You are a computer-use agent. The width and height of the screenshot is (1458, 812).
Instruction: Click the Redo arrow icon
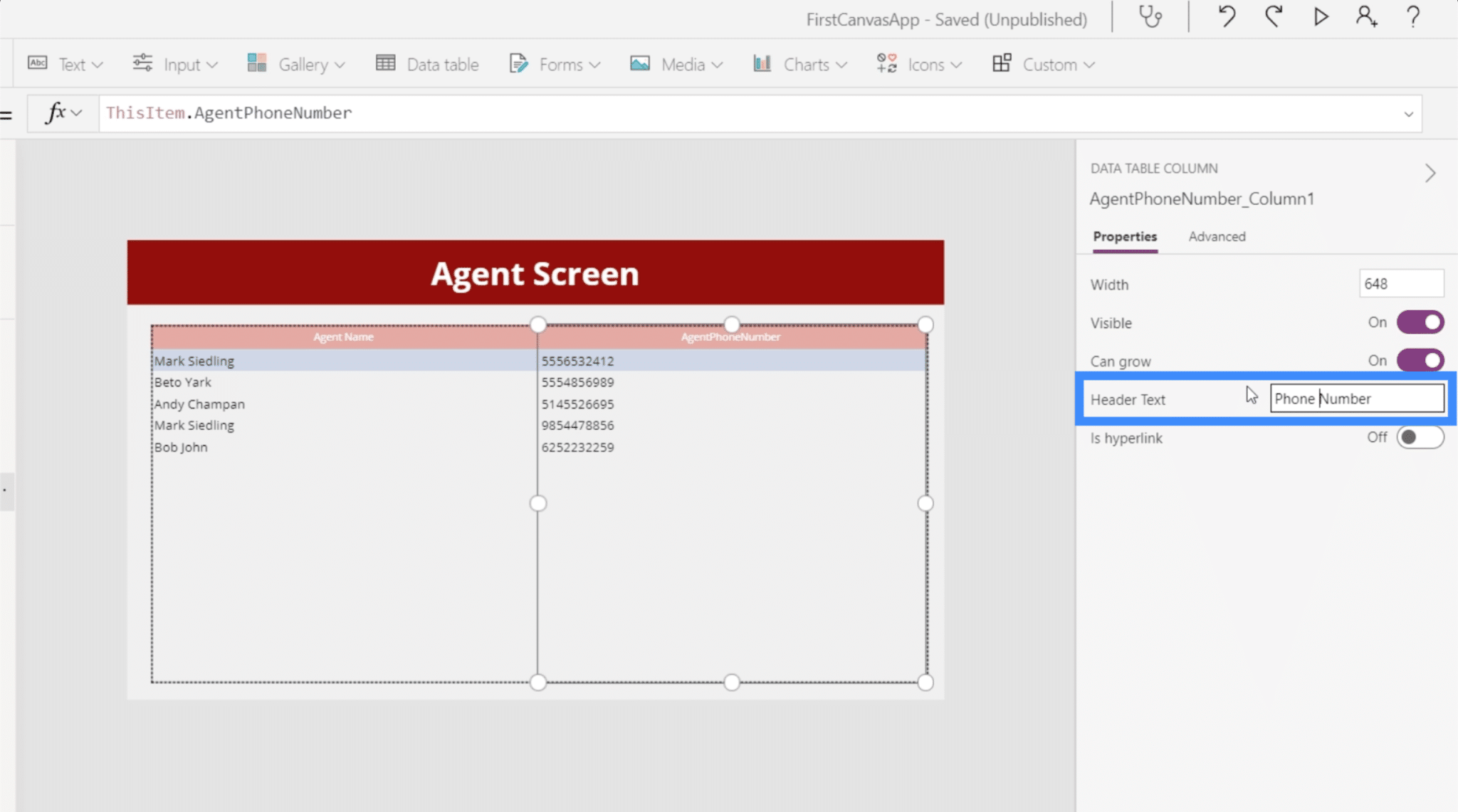(1274, 16)
